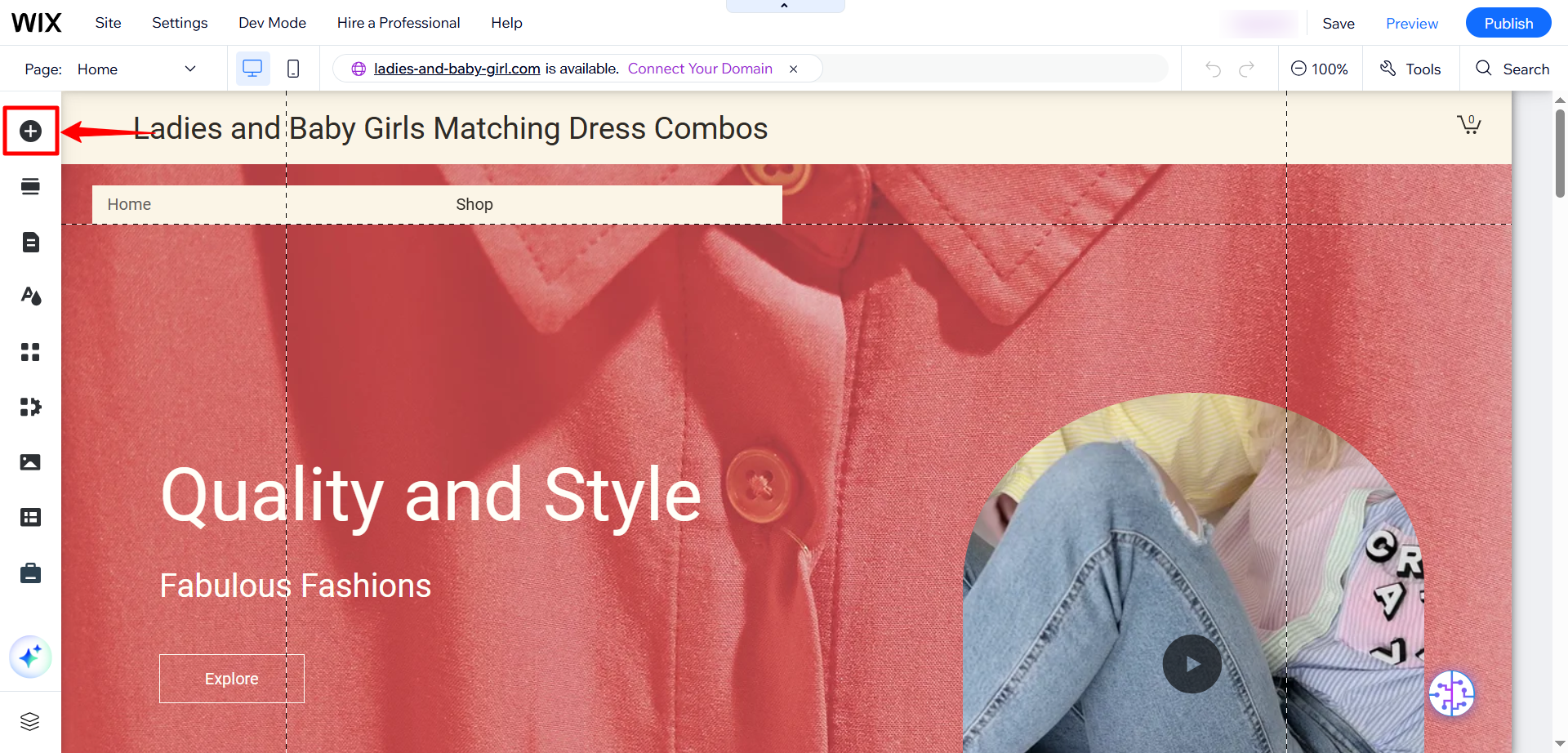Click the Preview link
The width and height of the screenshot is (1568, 753).
tap(1412, 24)
